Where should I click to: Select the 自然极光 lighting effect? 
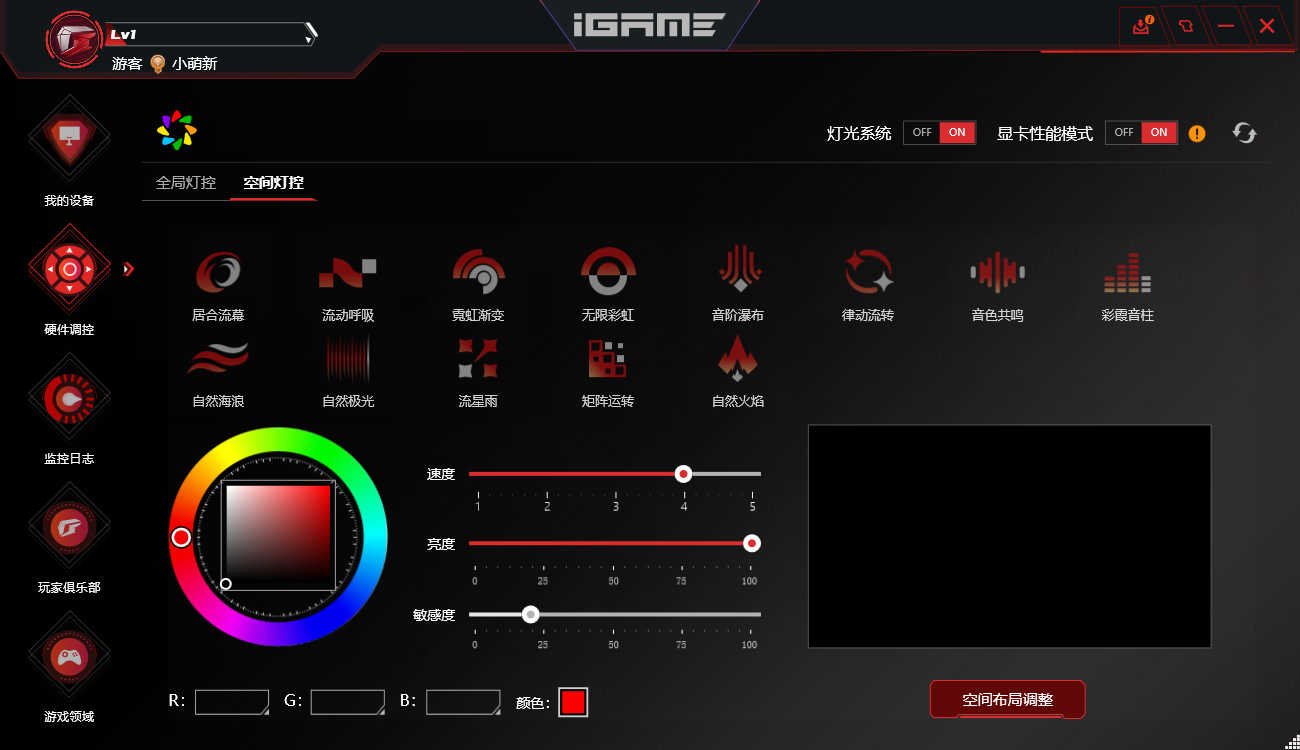click(348, 370)
